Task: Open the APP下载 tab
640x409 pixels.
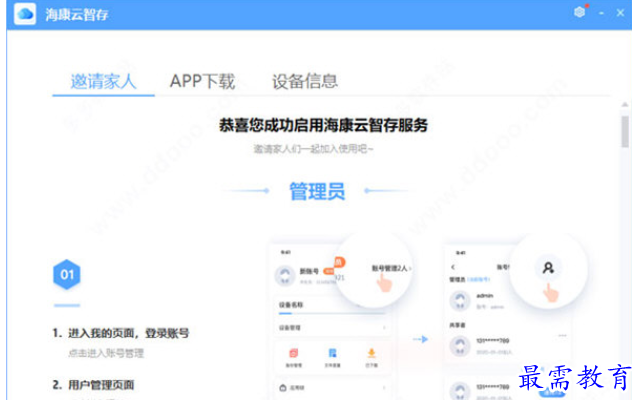Action: click(202, 81)
